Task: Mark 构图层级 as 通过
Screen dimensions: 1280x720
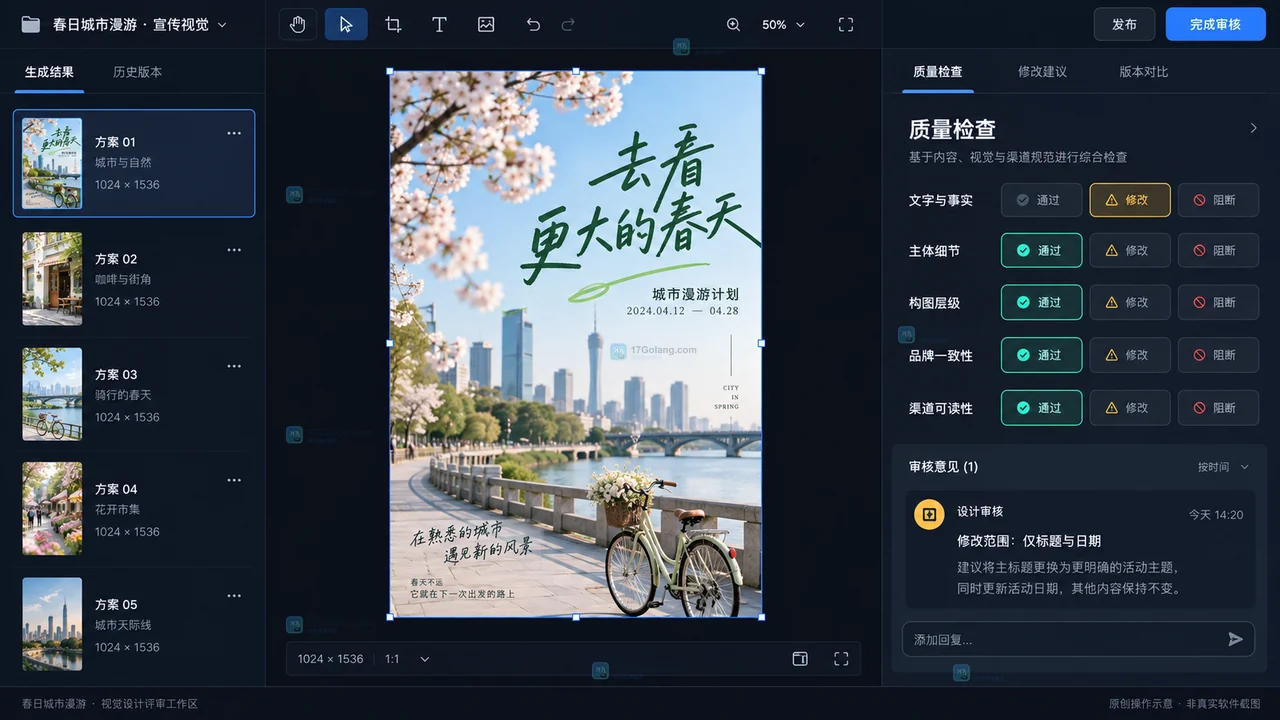Action: (x=1041, y=302)
